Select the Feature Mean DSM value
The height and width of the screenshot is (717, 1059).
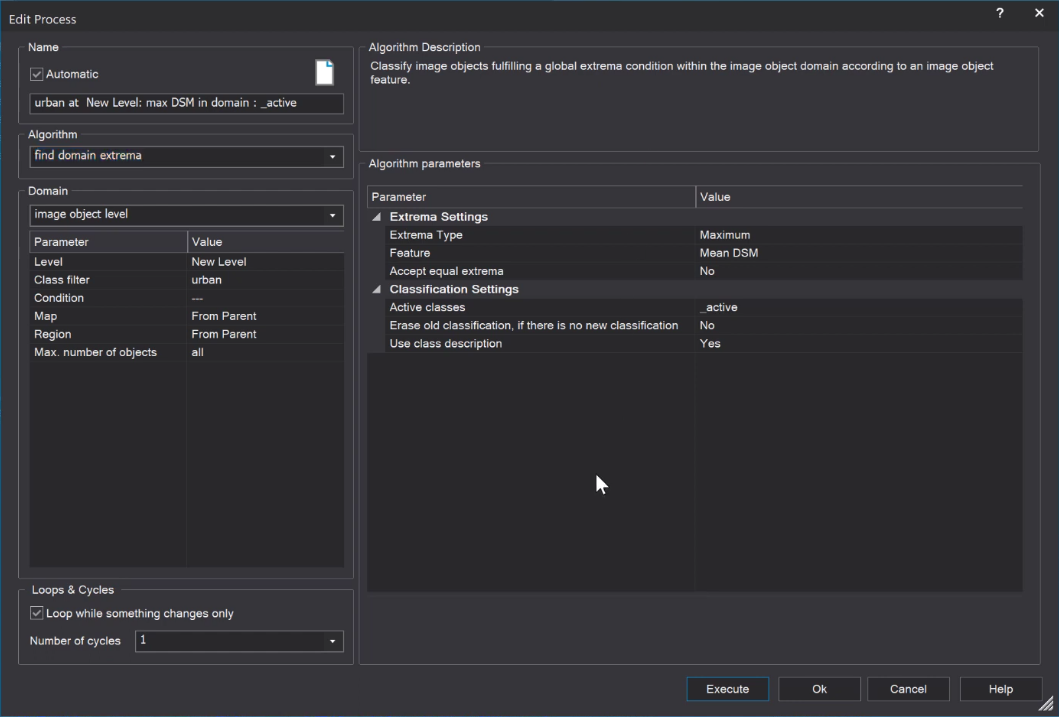[858, 253]
